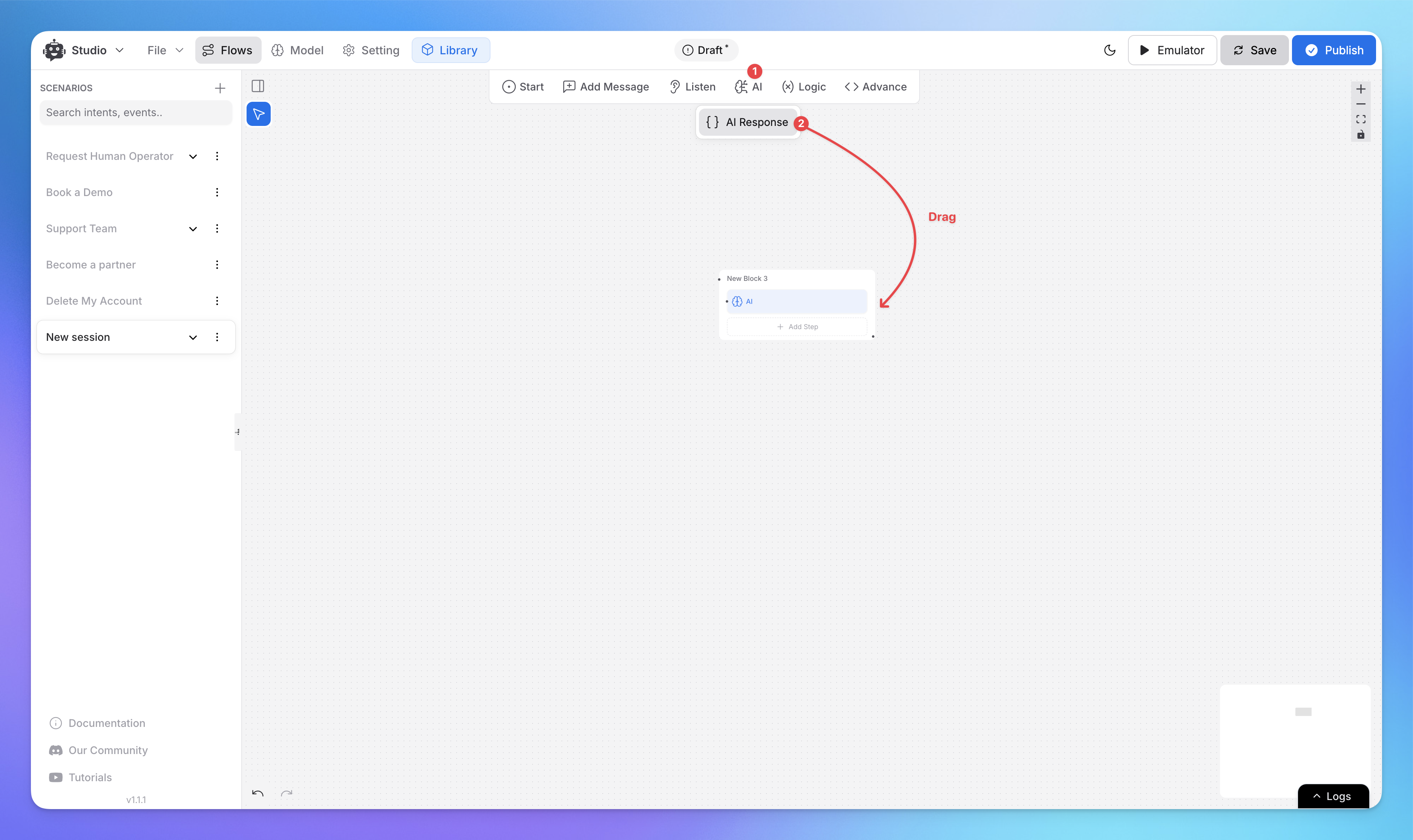Open the AI tool menu

click(x=748, y=87)
